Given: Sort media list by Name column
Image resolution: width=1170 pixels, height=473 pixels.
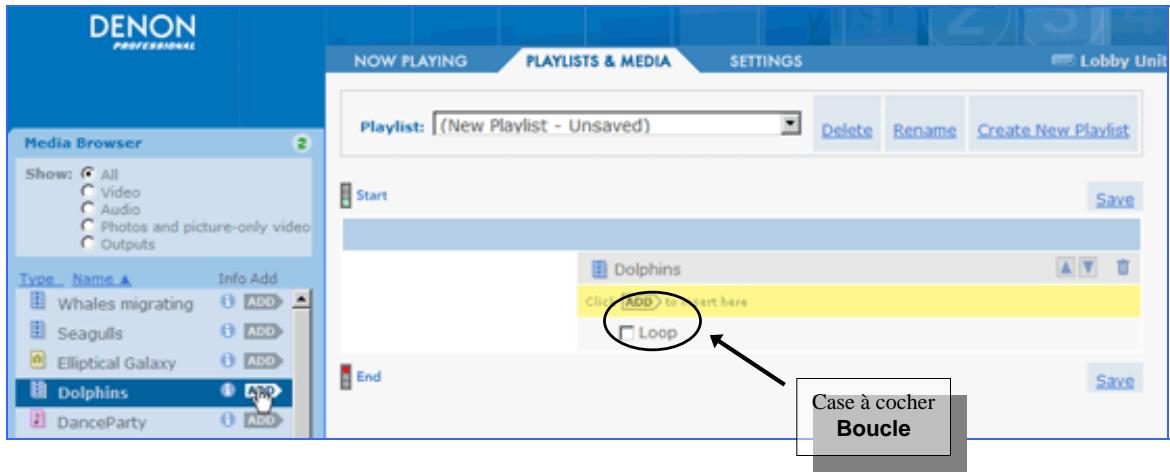Looking at the screenshot, I should (101, 279).
